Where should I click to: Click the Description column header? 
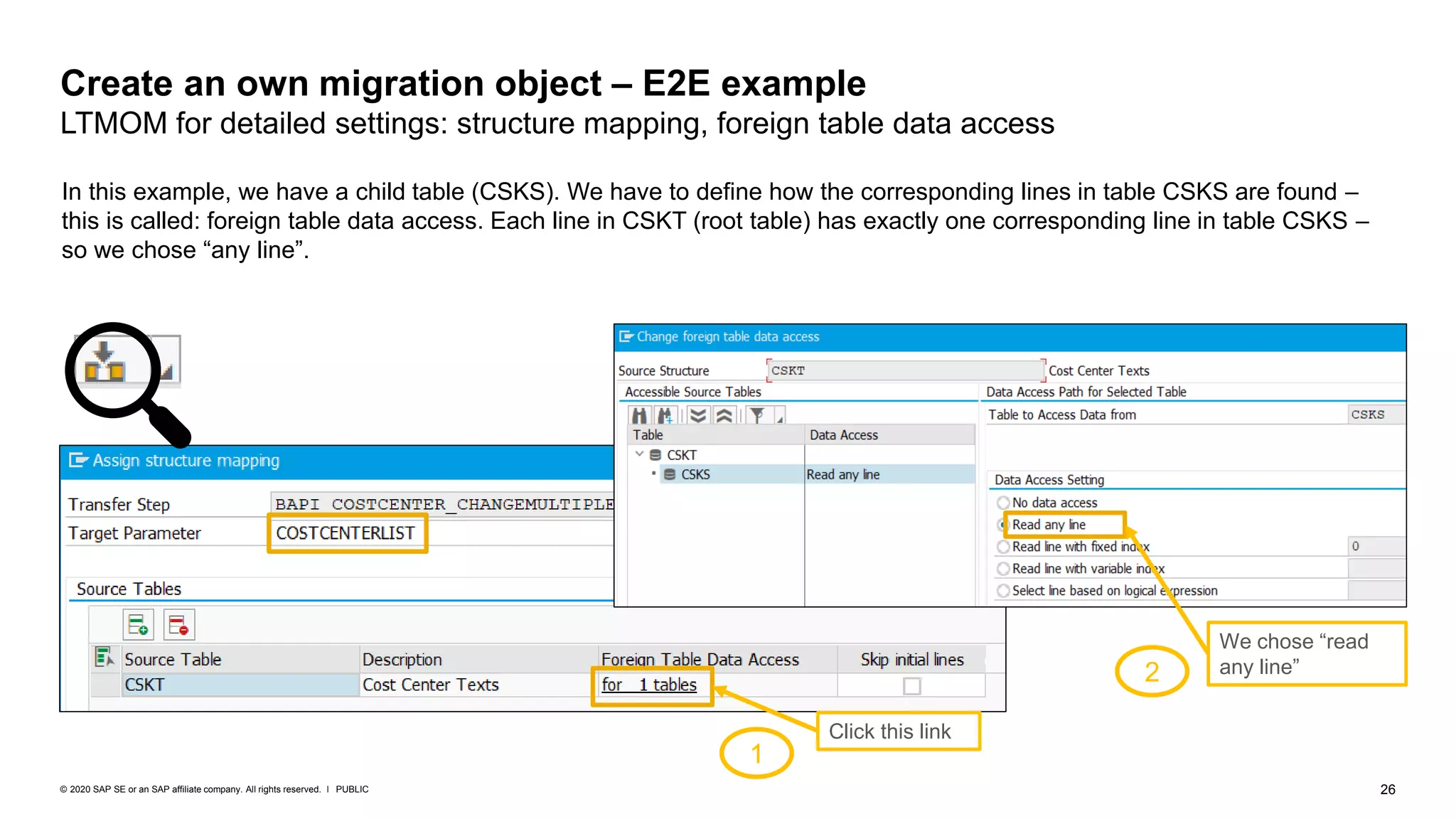478,660
